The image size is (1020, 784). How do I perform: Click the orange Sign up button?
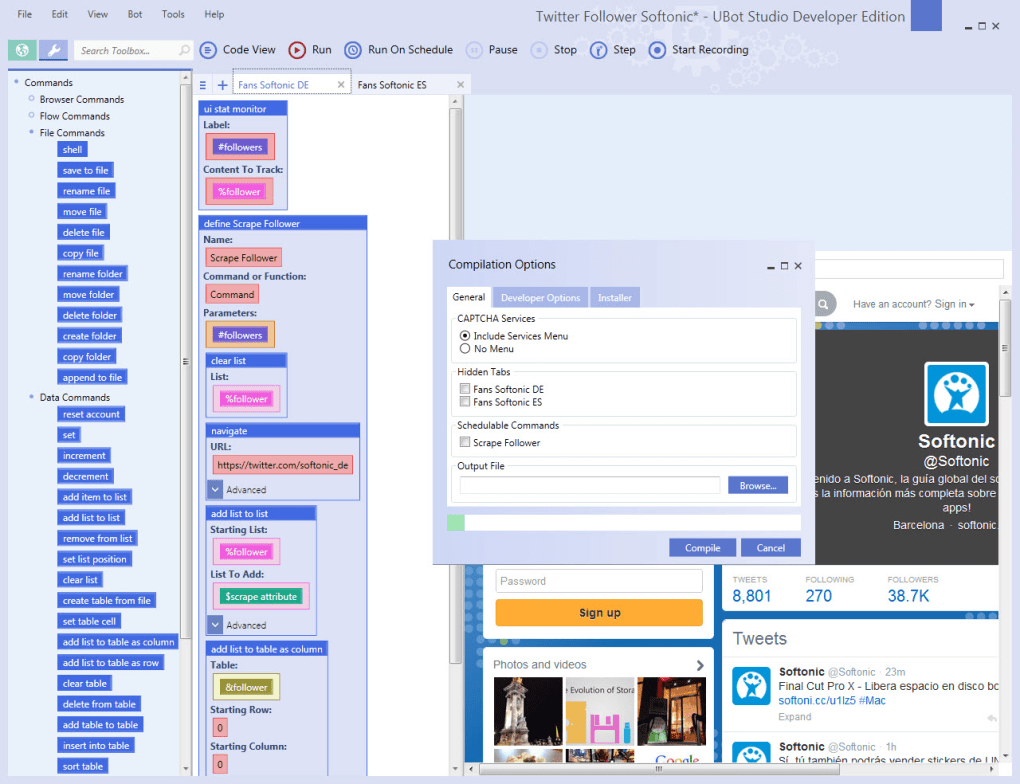(x=599, y=612)
